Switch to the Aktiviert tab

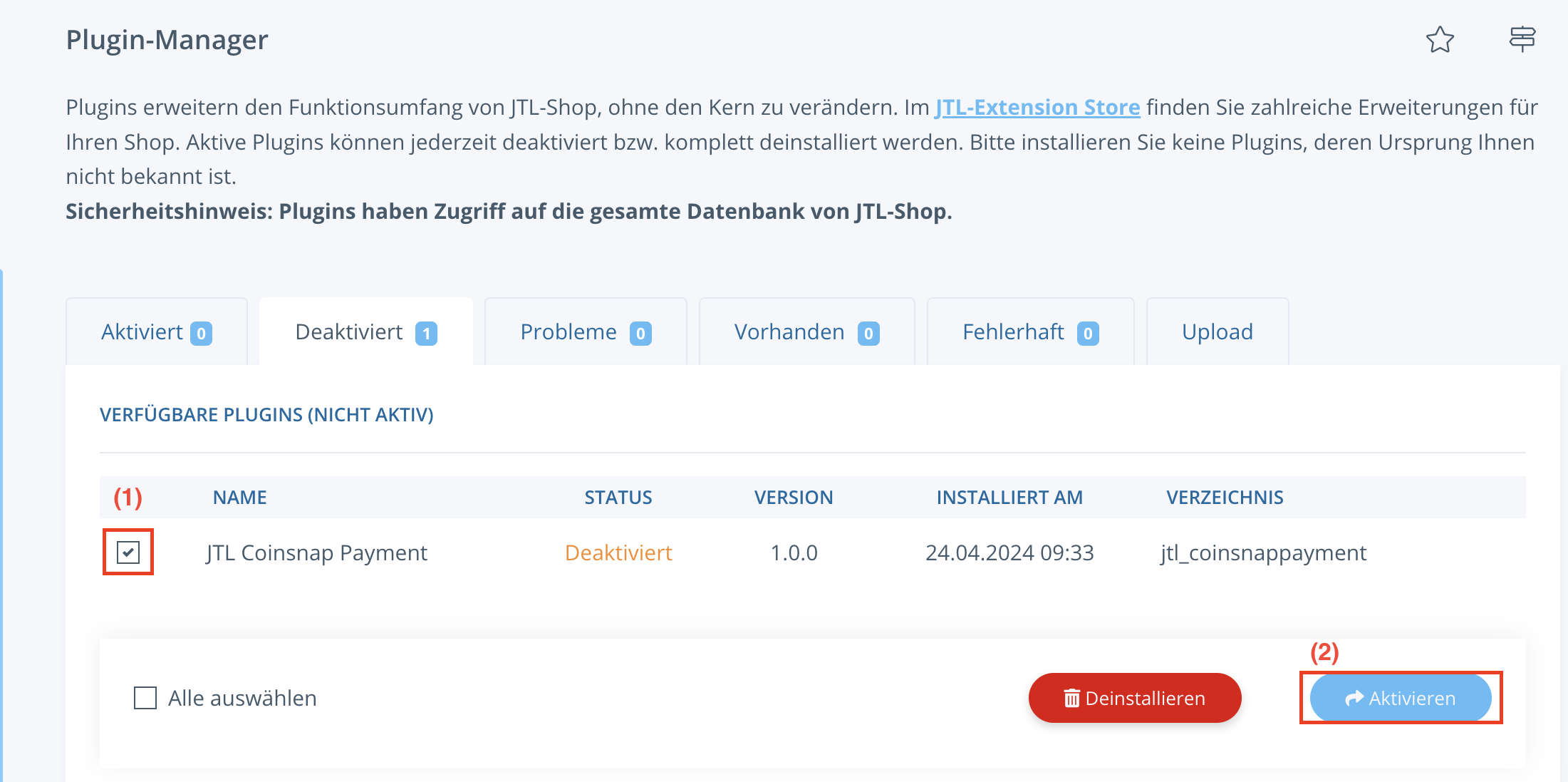click(x=156, y=332)
